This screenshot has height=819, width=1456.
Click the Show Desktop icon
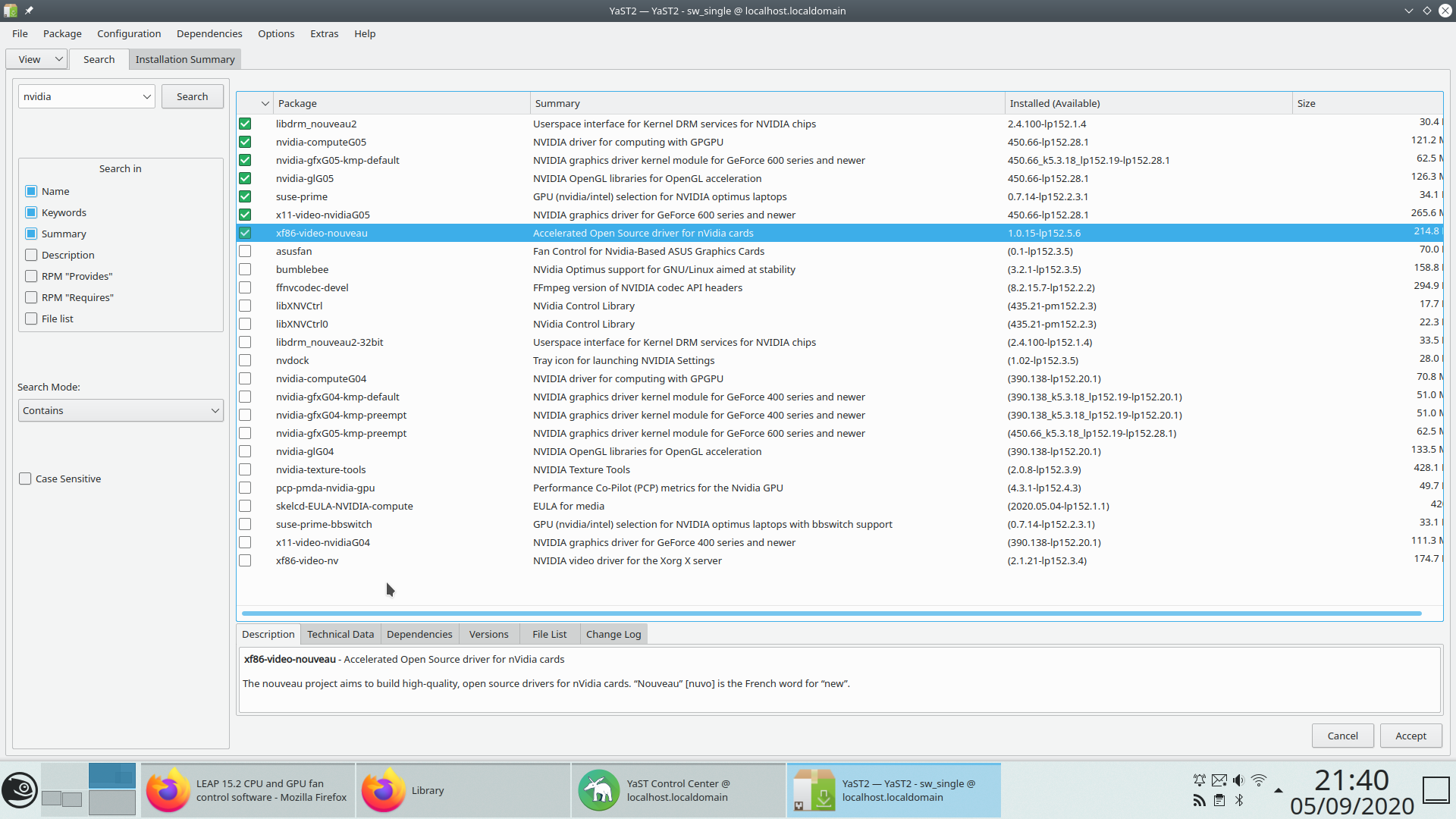[1436, 790]
